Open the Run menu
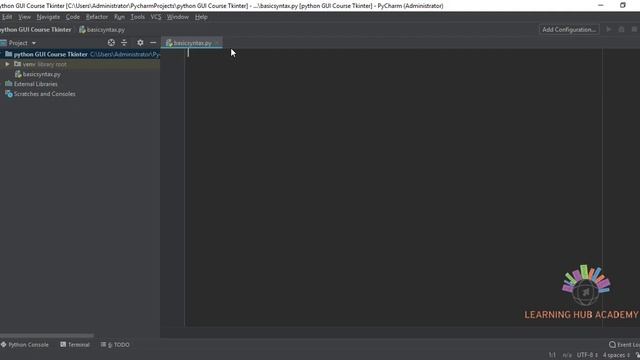Image resolution: width=640 pixels, height=360 pixels. click(x=119, y=17)
